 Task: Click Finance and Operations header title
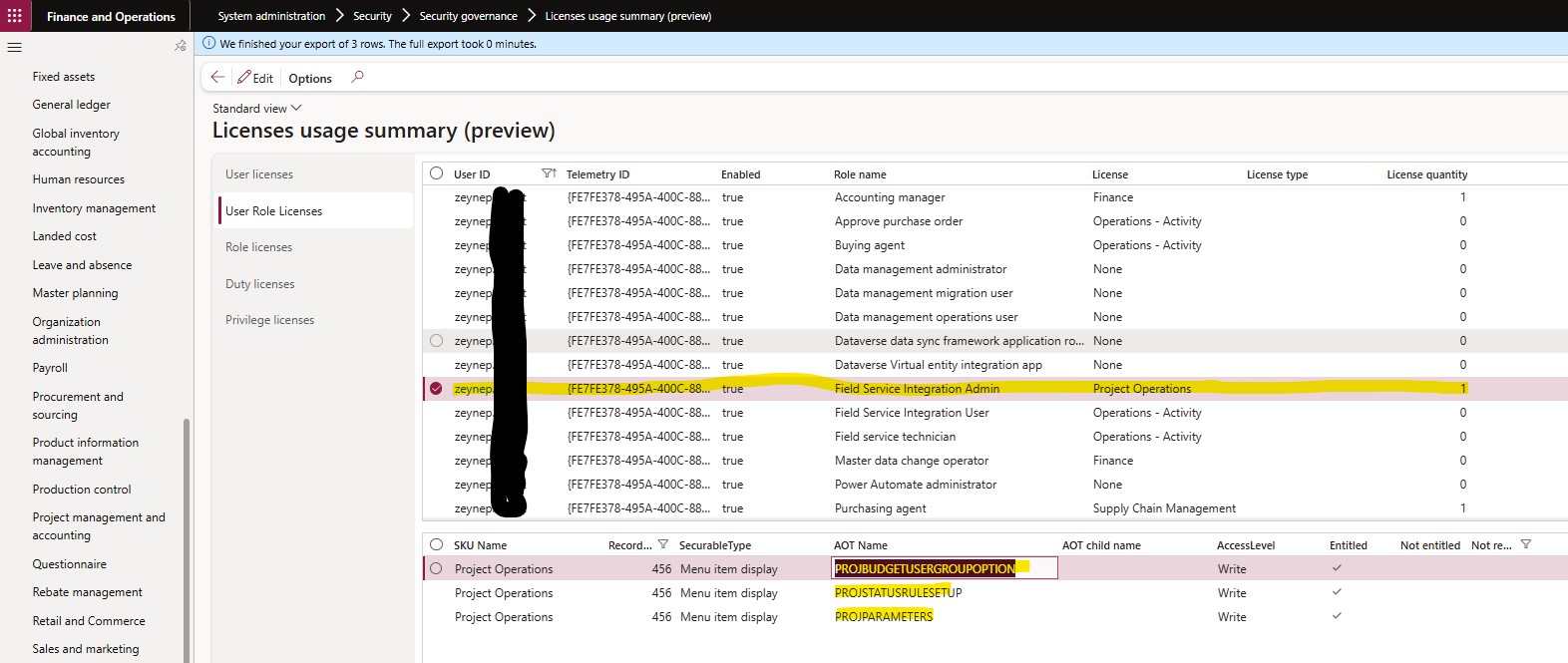coord(111,16)
